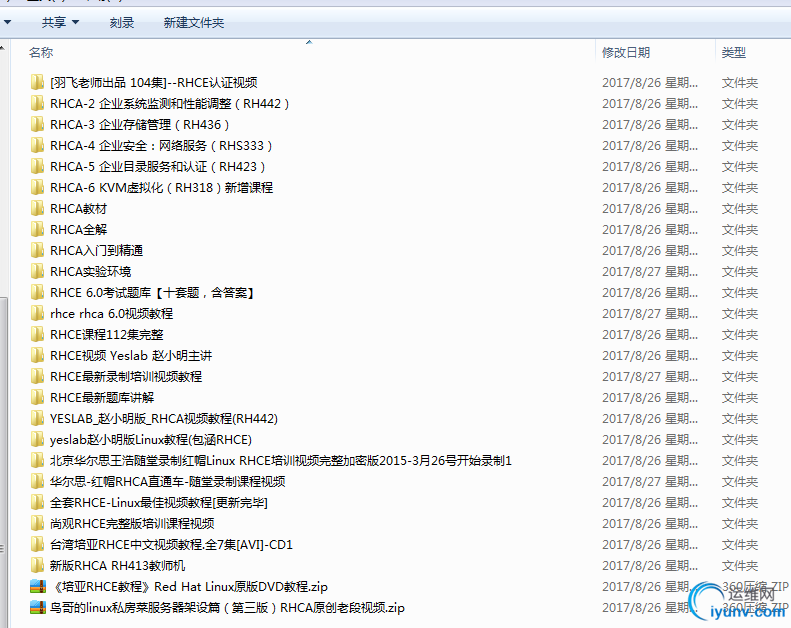Image resolution: width=791 pixels, height=628 pixels.
Task: Sort by the 名称 column header
Action: pos(41,52)
